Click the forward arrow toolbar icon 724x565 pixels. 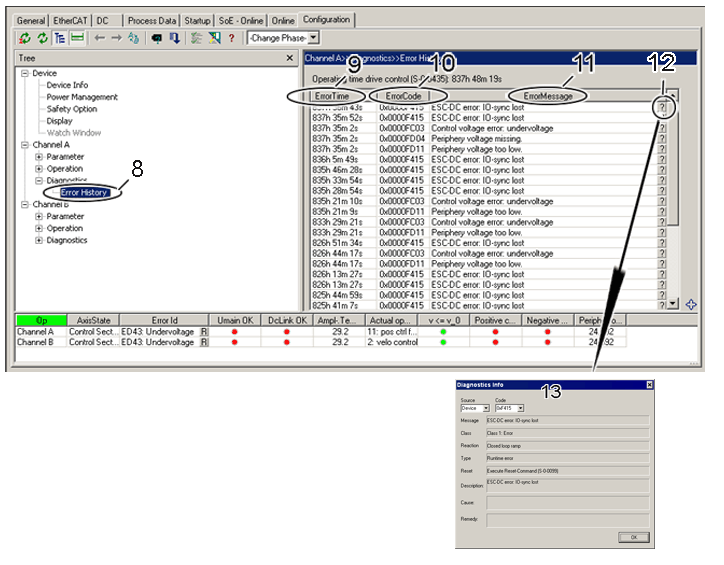point(116,38)
